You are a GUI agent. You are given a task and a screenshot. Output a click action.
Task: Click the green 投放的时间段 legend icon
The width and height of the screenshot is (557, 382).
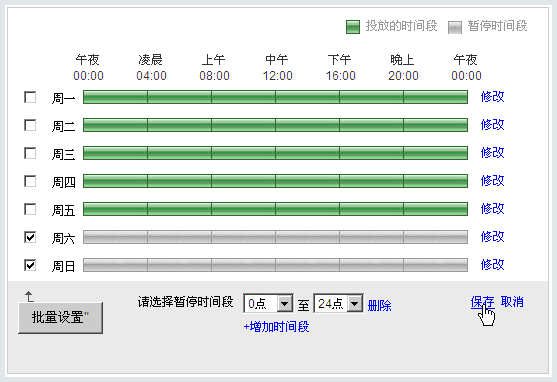tap(353, 27)
